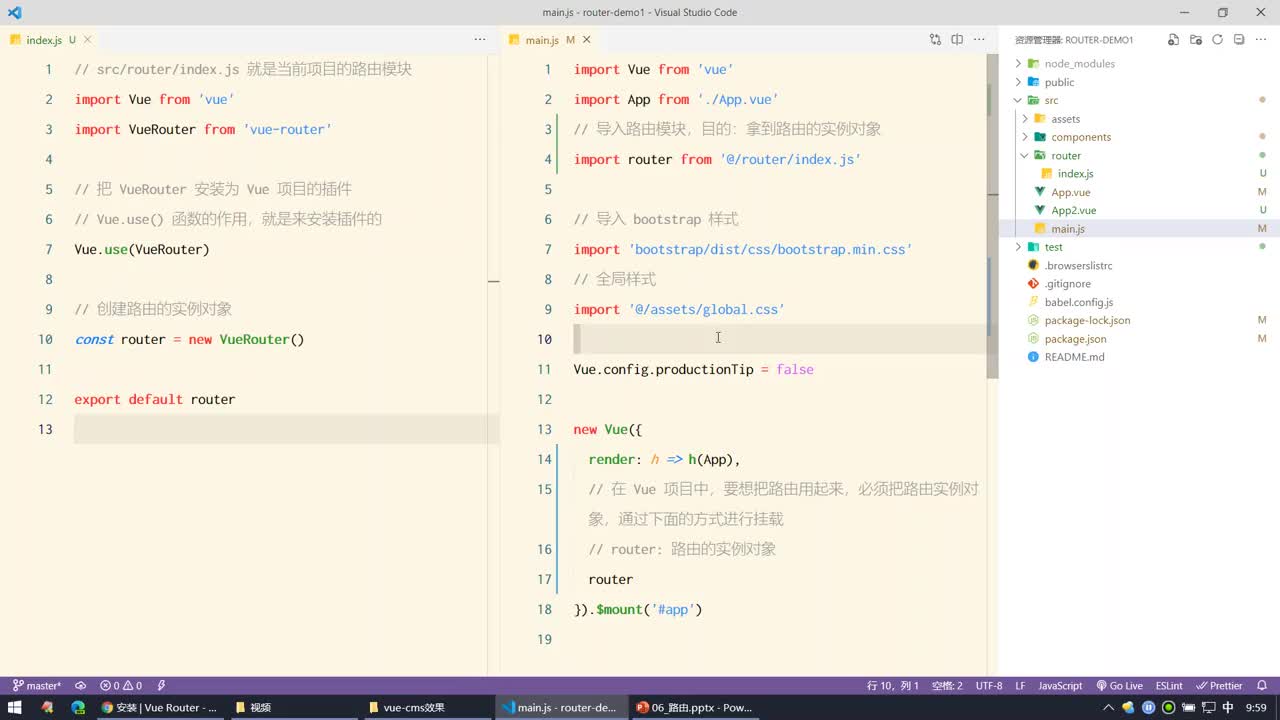This screenshot has width=1280, height=720.
Task: Open the notifications bell
Action: 1262,686
